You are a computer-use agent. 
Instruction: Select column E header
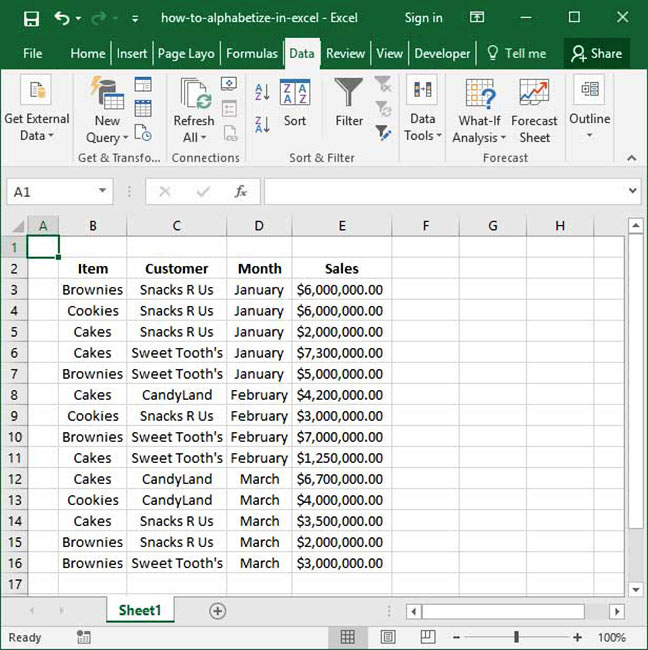[342, 226]
